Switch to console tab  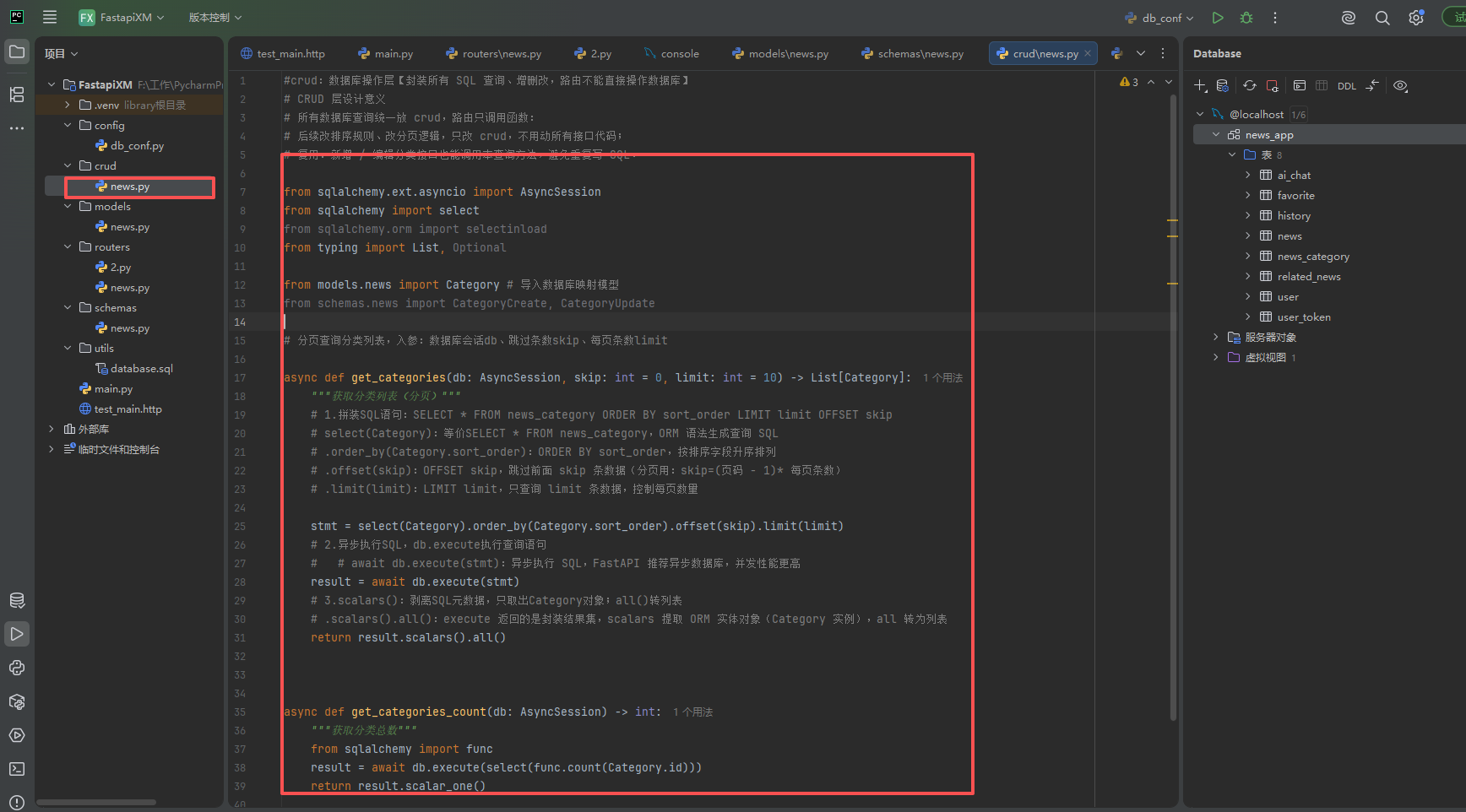[671, 53]
